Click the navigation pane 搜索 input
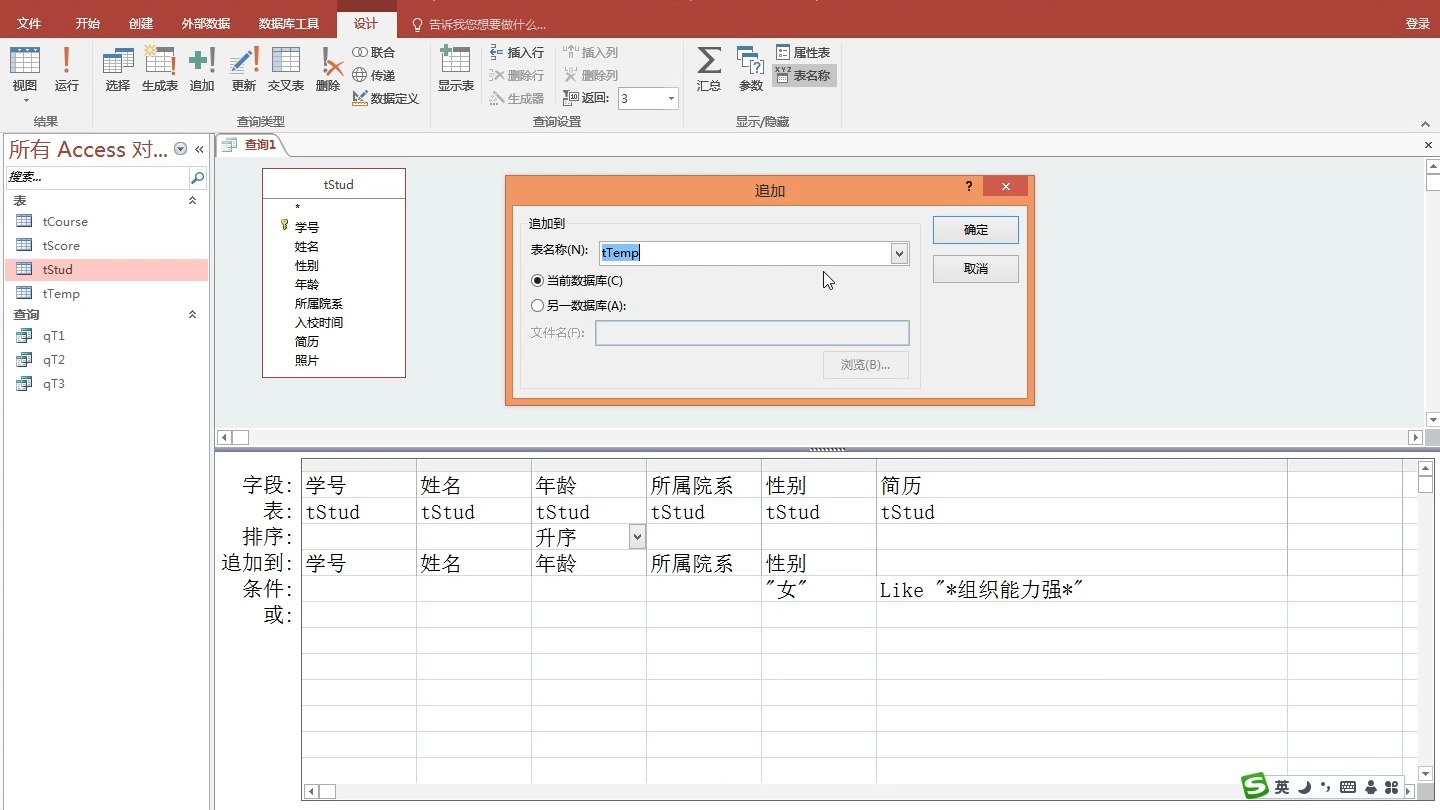 pyautogui.click(x=97, y=178)
